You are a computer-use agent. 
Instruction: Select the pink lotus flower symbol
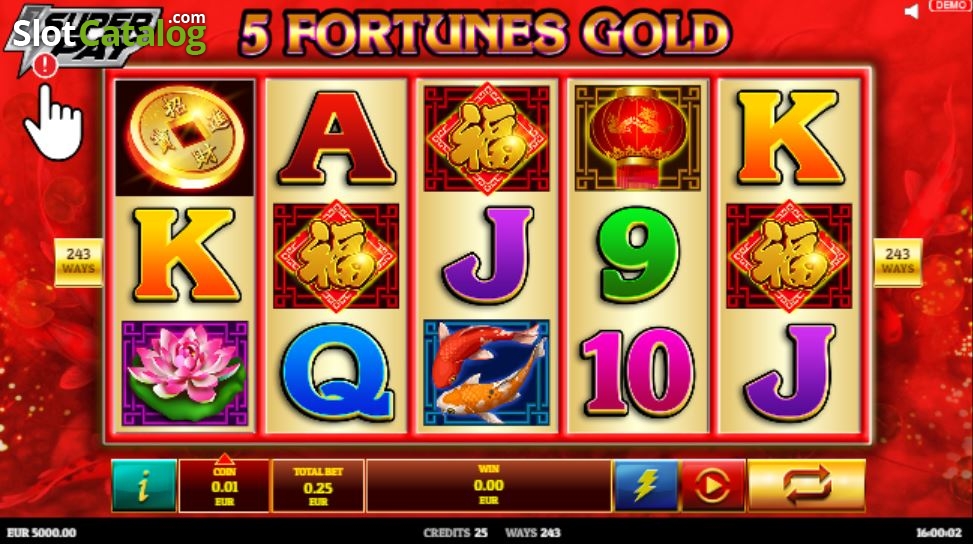pos(185,373)
